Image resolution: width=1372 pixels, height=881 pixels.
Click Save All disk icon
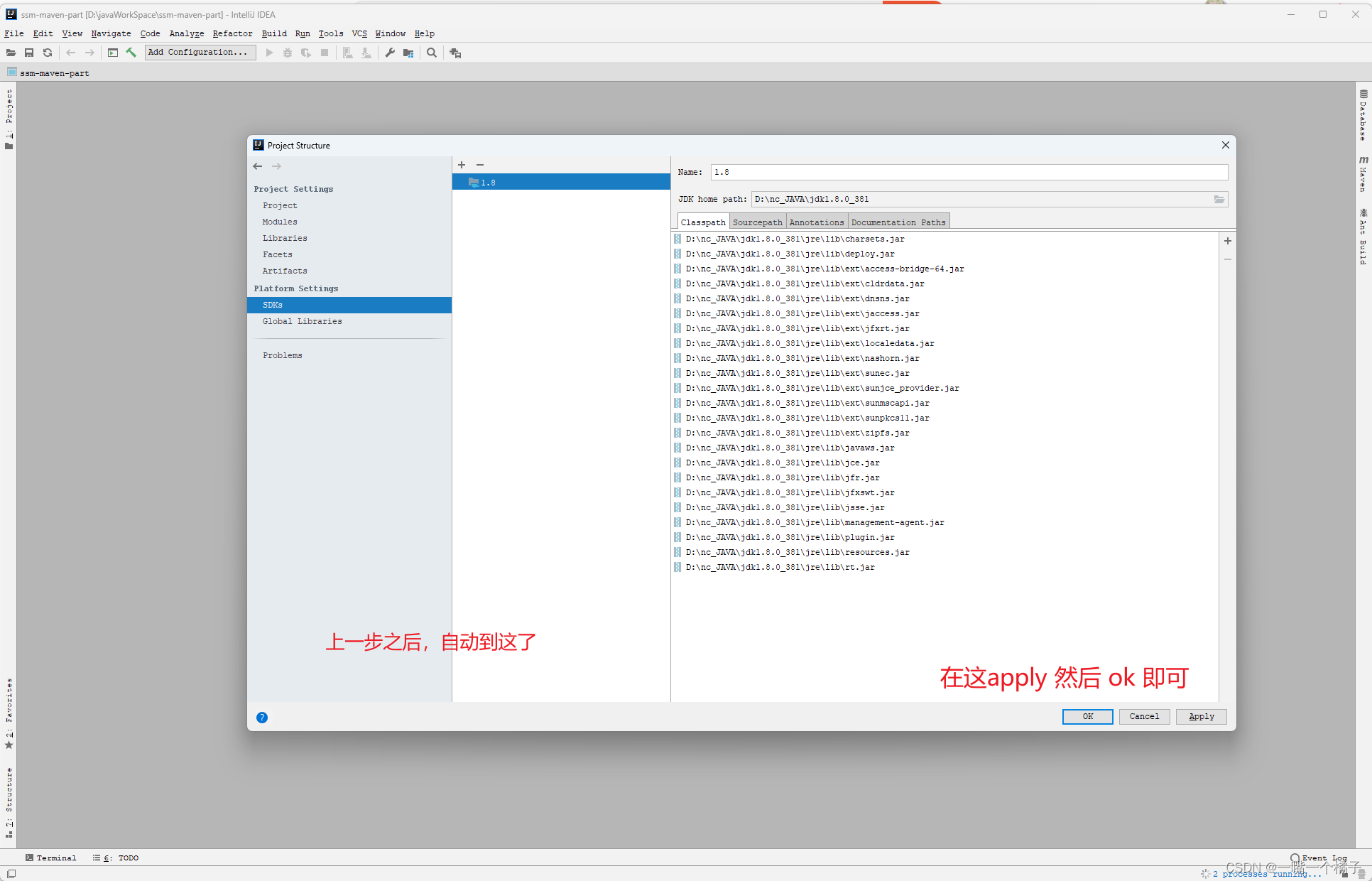click(x=29, y=53)
